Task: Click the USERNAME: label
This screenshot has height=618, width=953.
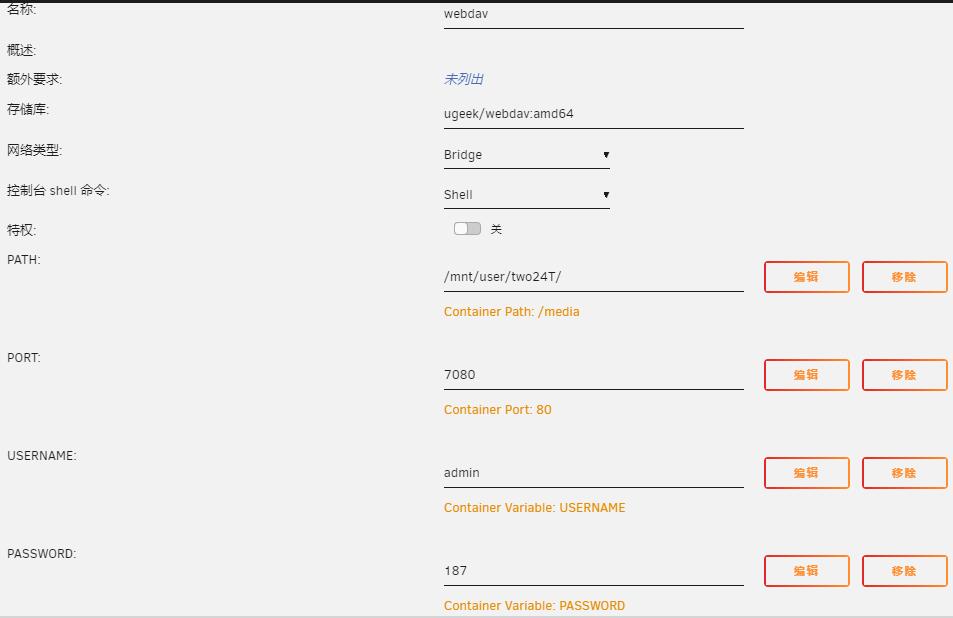Action: click(42, 456)
